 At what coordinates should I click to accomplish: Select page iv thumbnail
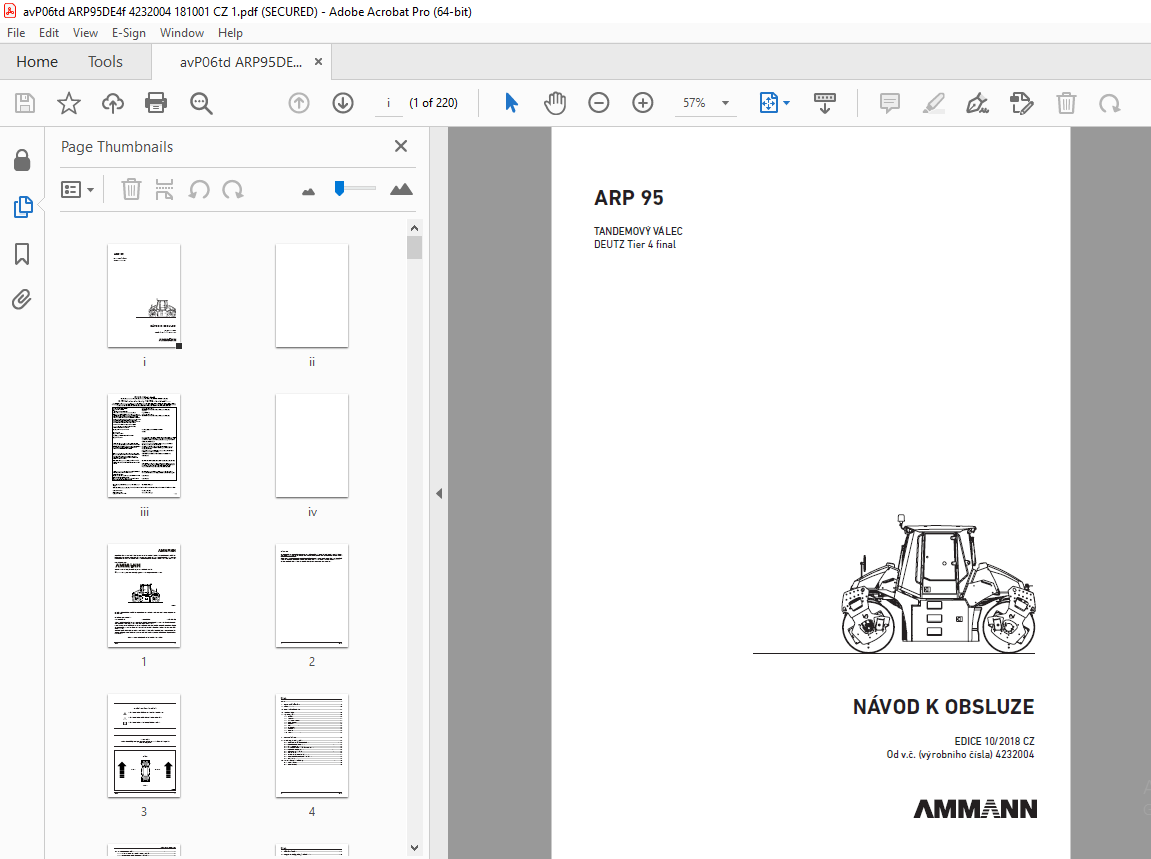click(312, 446)
